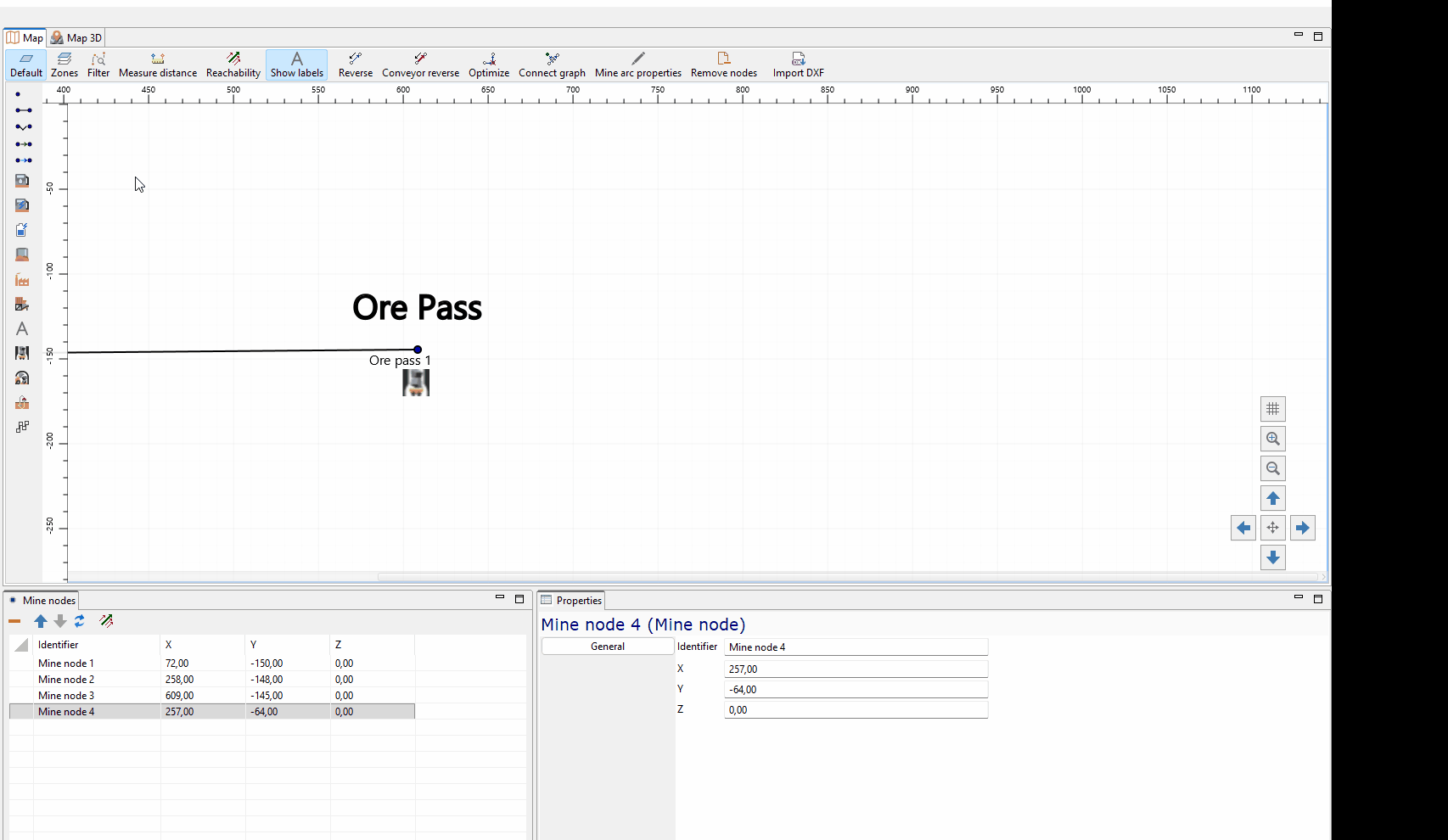Select the tunnel portal palette icon
Screen dimensions: 1448x840
[22, 378]
